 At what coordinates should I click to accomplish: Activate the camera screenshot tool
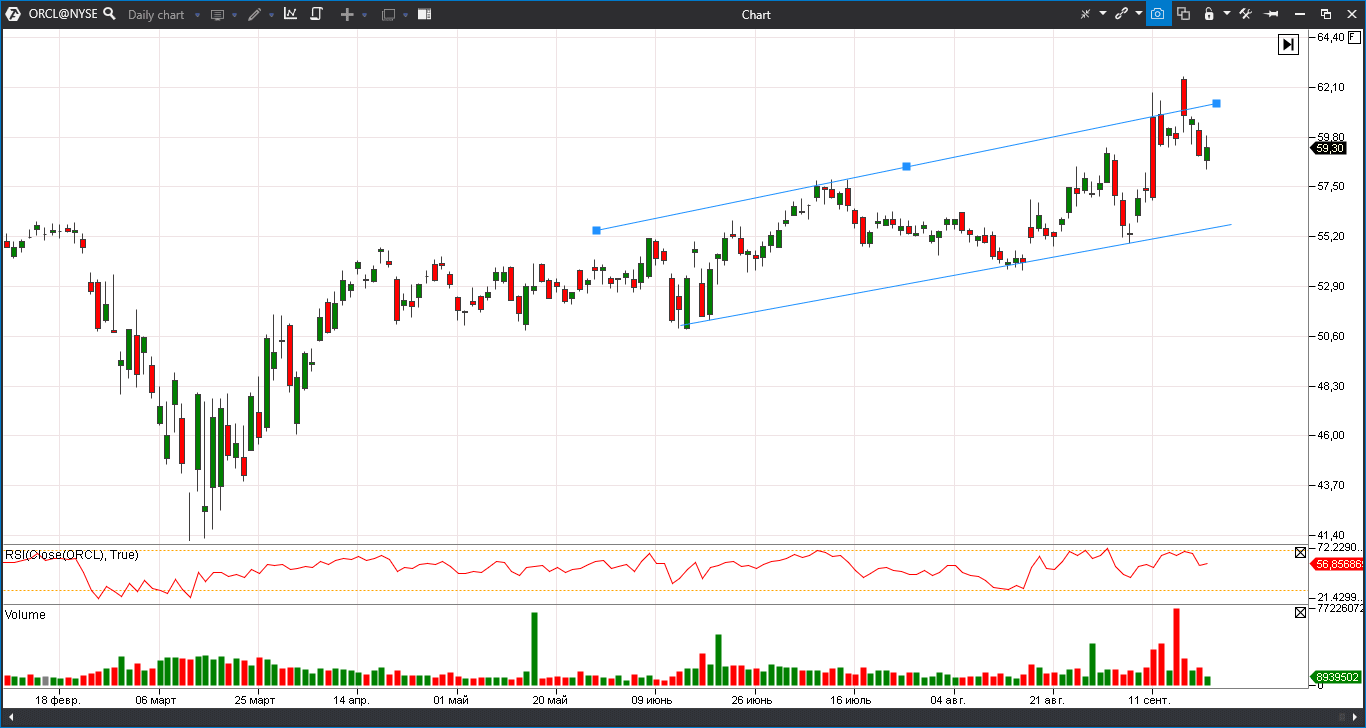pyautogui.click(x=1158, y=14)
